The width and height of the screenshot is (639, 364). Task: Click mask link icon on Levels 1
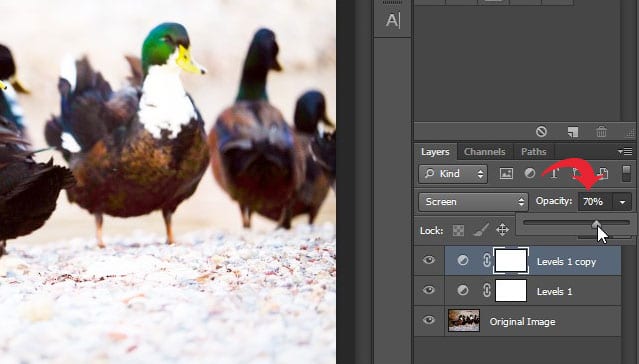[487, 291]
